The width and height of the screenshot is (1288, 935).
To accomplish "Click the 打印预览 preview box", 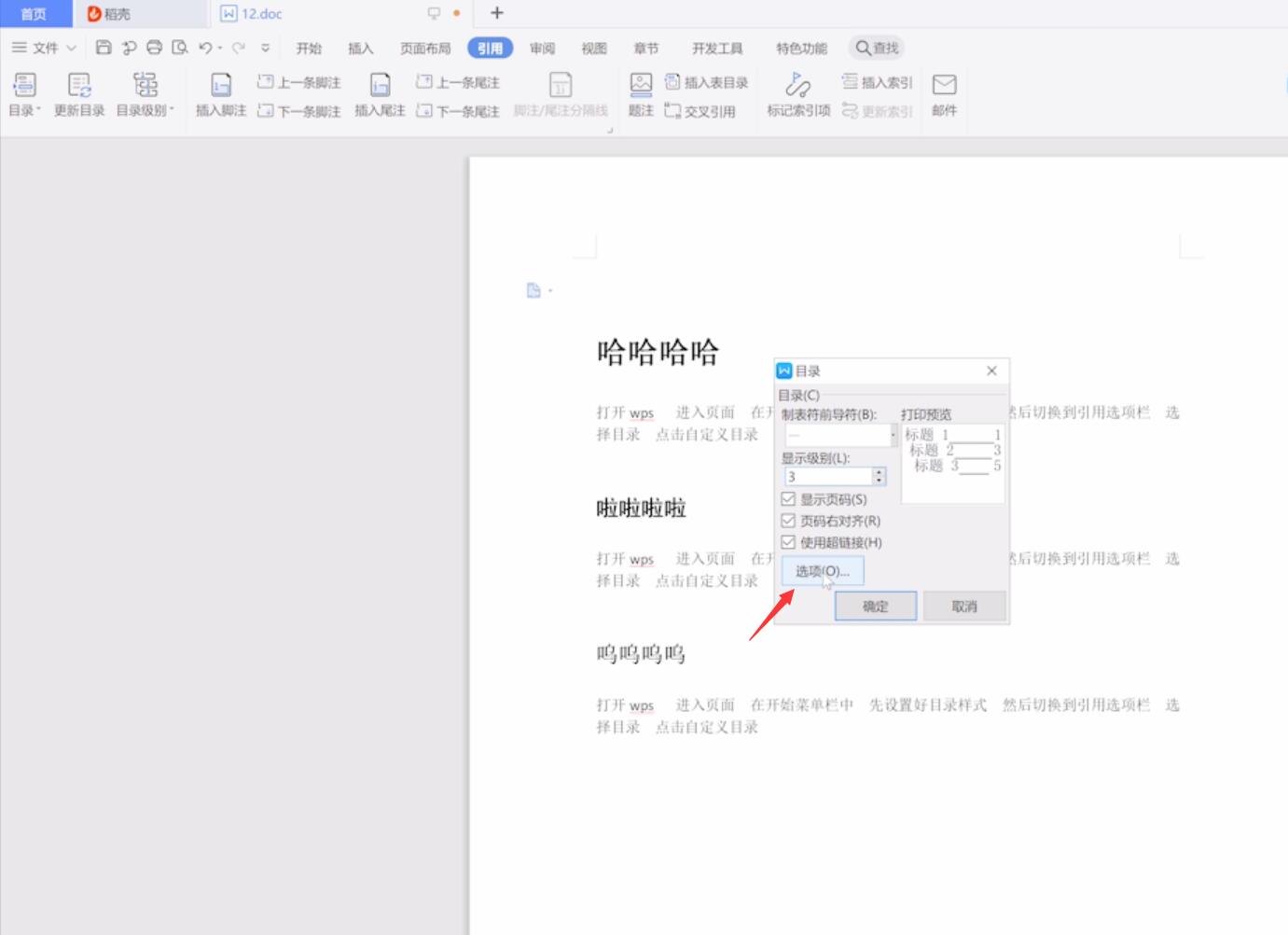I will pyautogui.click(x=953, y=464).
